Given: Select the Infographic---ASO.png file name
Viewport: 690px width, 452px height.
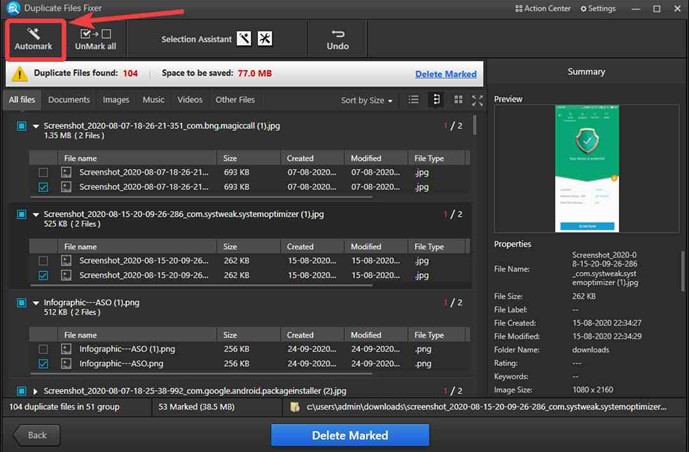Looking at the screenshot, I should tap(121, 364).
